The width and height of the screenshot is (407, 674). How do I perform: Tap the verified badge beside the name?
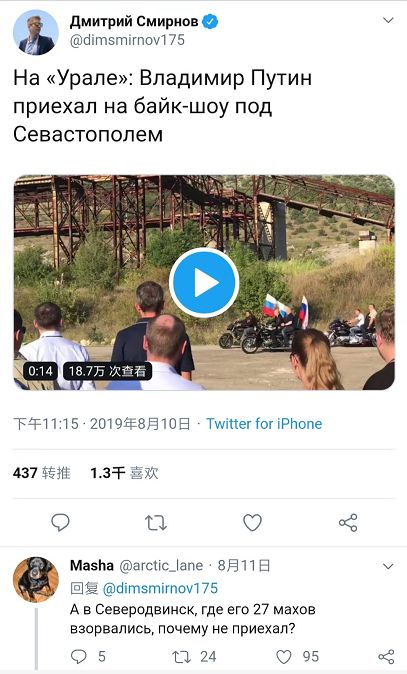(x=210, y=21)
